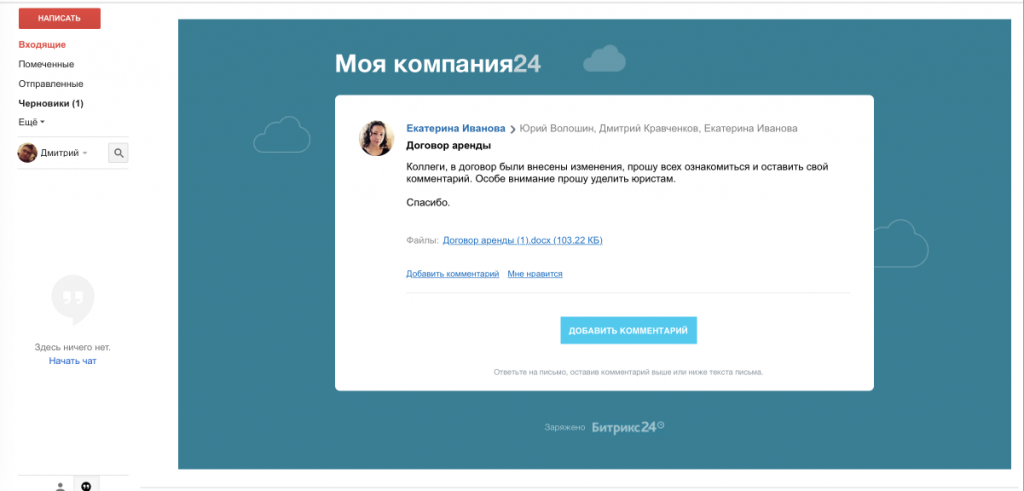Open file Договор аренды (1).docx link
The image size is (1024, 491).
pos(522,240)
